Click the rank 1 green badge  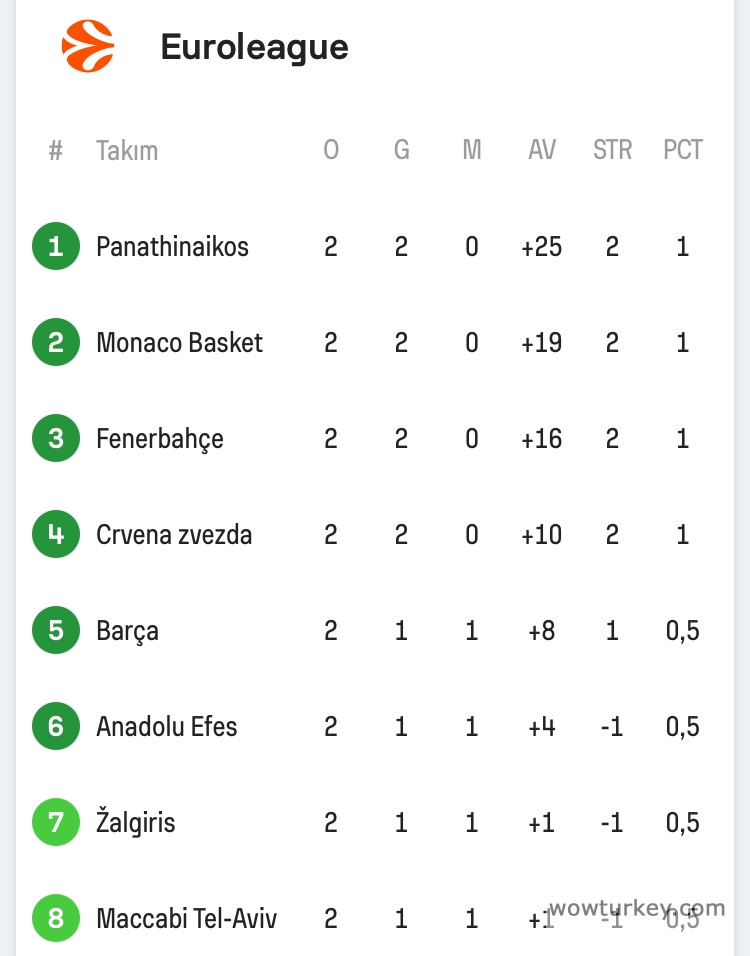[56, 246]
